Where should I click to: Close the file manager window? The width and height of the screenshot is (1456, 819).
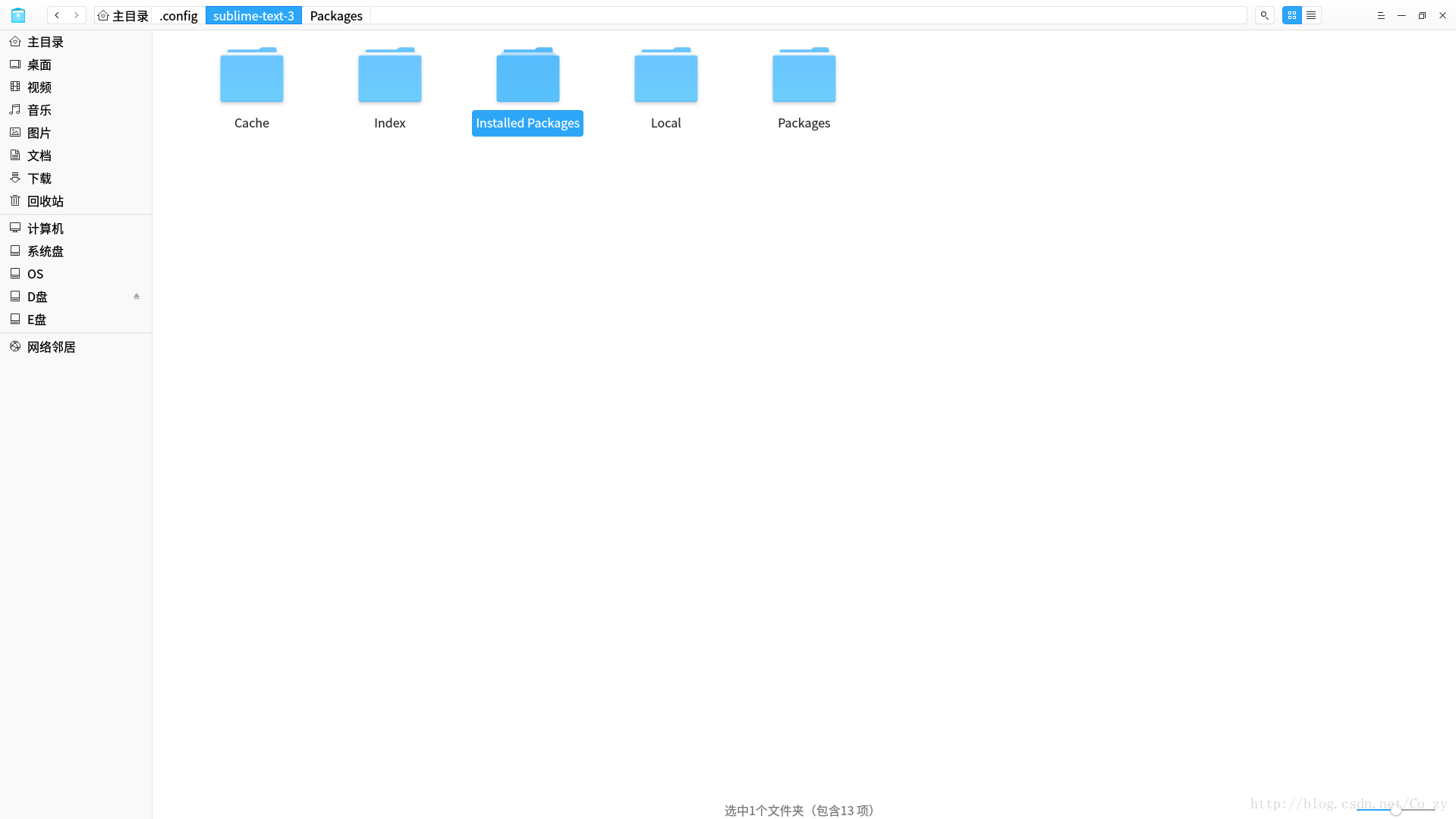pos(1442,15)
